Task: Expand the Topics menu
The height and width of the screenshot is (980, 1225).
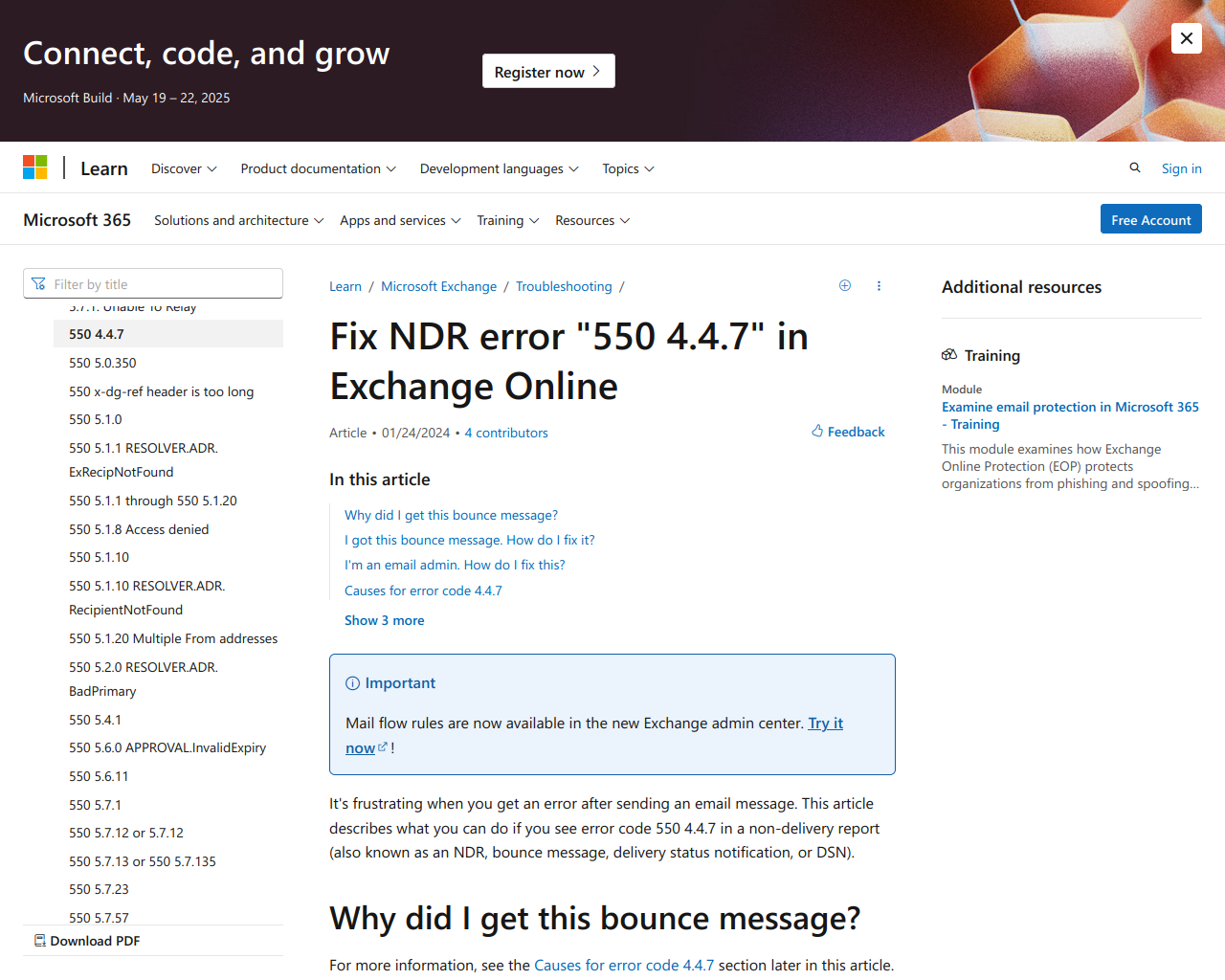Action: pos(628,168)
